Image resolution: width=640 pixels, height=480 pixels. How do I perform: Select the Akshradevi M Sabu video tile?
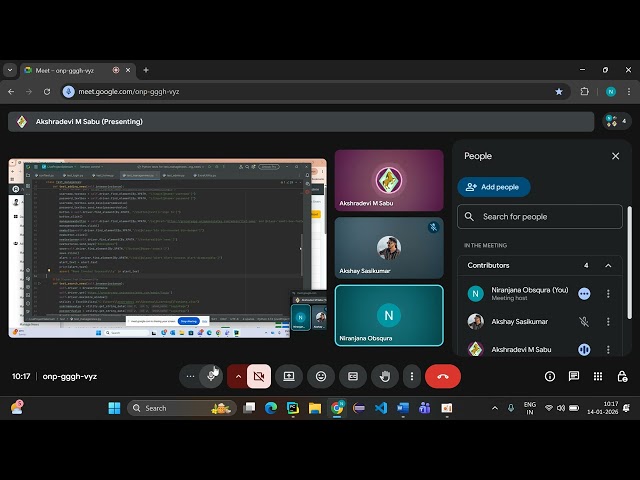389,180
